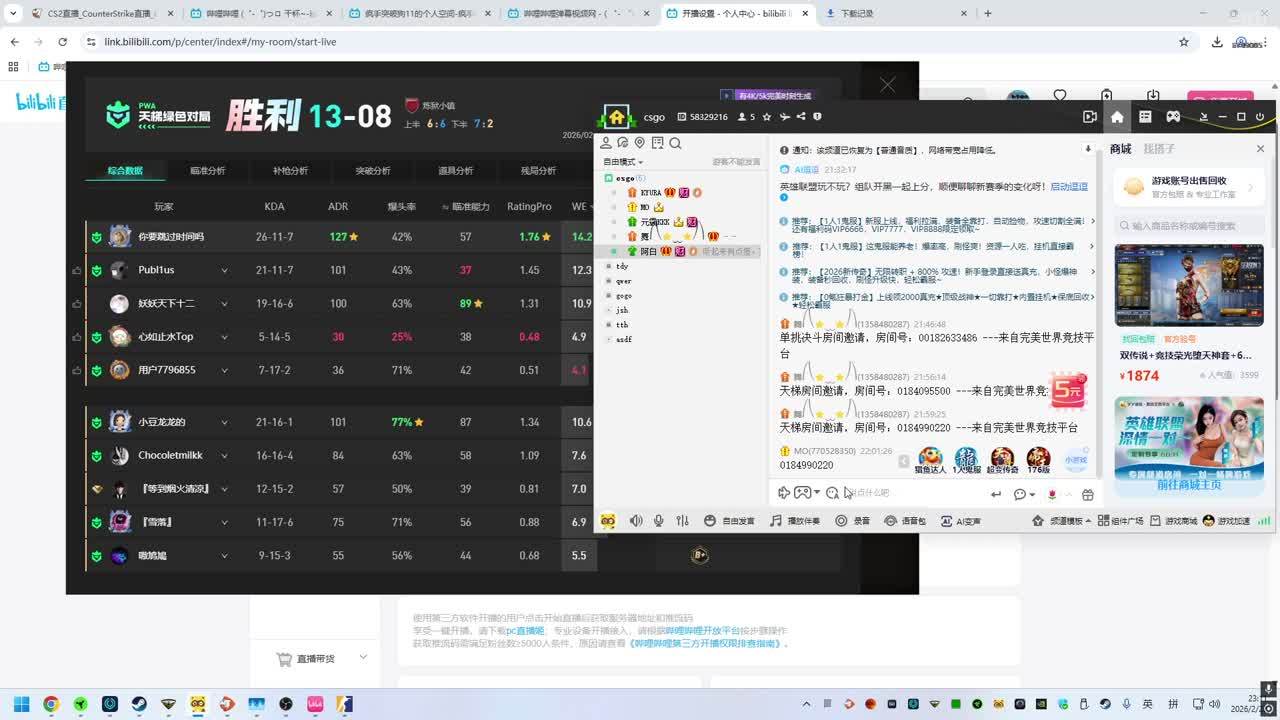Screen dimensions: 1280x720
Task: Switch to the 道具分析 tab
Action: point(455,171)
